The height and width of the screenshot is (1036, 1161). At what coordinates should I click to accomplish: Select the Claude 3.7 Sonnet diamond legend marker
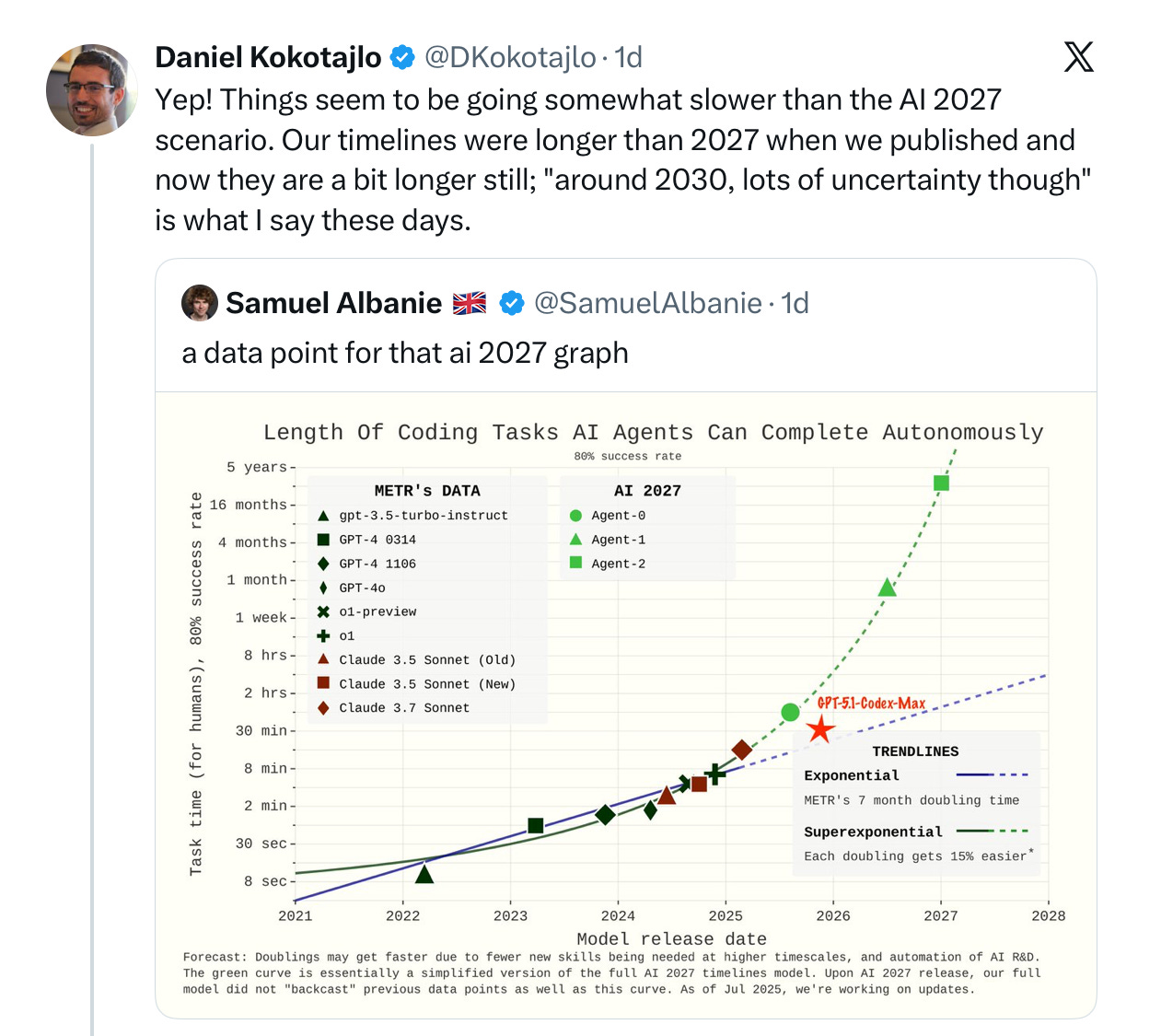click(x=324, y=707)
